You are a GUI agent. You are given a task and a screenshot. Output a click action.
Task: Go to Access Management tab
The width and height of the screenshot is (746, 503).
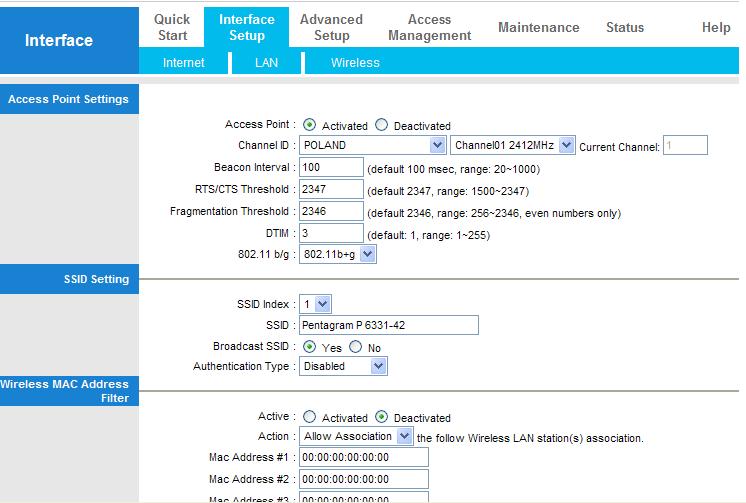(x=429, y=27)
